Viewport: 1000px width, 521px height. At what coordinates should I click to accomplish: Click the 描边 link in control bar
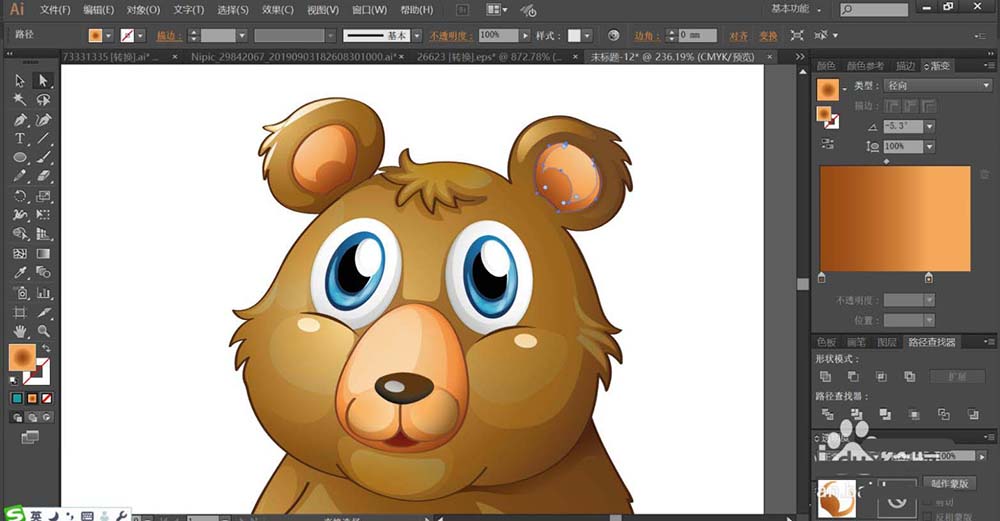169,36
